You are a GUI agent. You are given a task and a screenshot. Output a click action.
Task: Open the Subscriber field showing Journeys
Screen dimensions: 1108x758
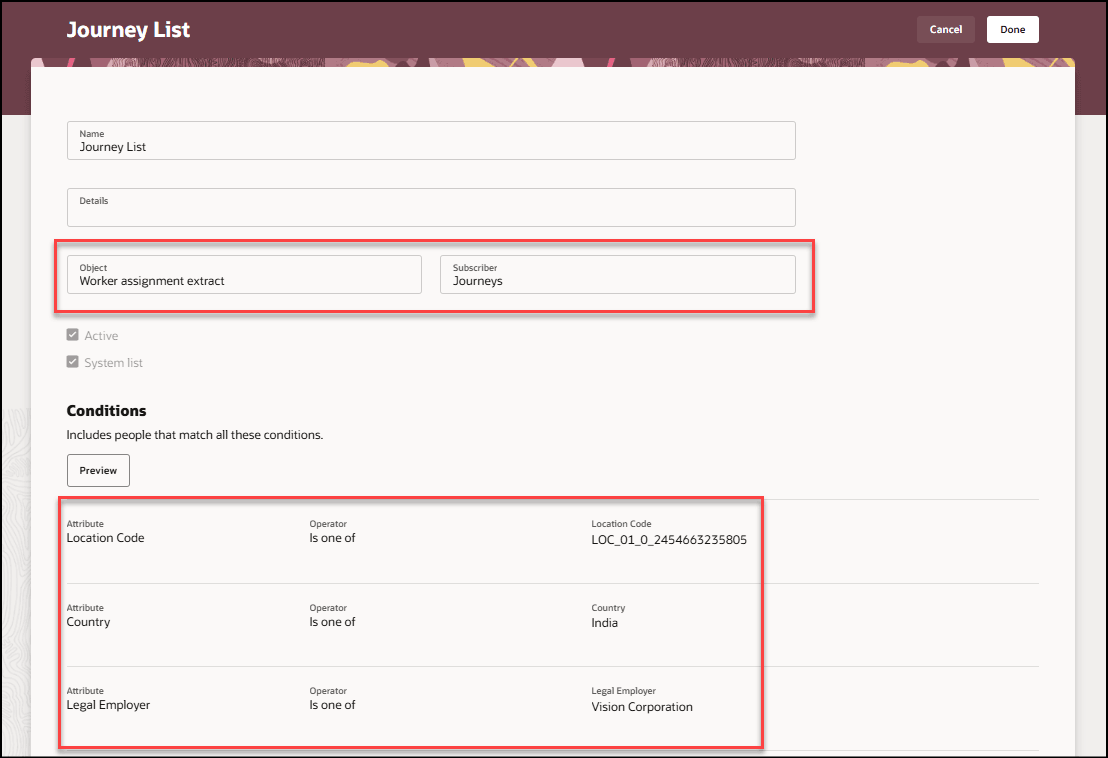[x=618, y=275]
